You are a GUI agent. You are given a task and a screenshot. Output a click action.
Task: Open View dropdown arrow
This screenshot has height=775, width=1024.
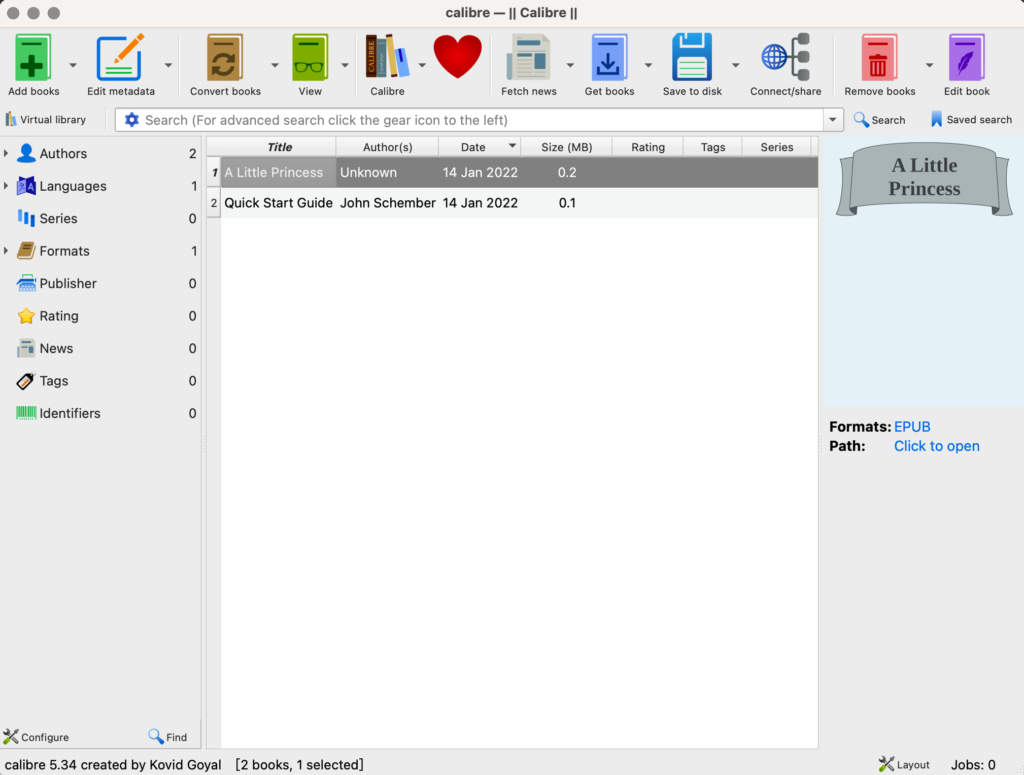(345, 65)
